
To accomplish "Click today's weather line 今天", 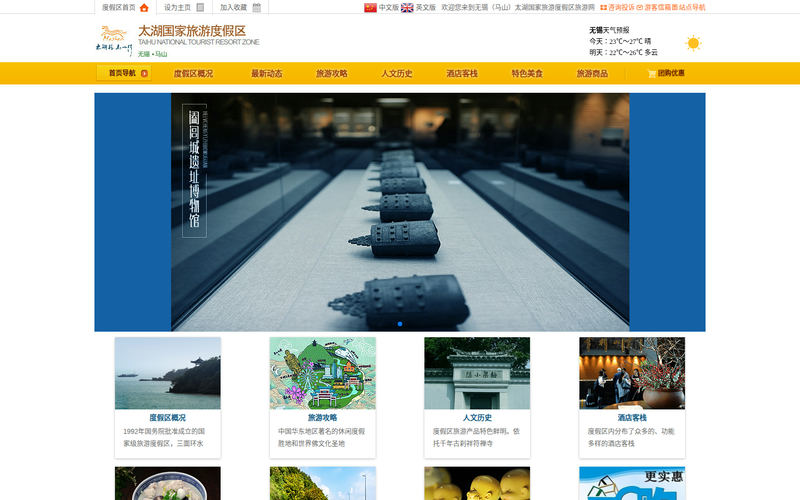I will (x=620, y=41).
